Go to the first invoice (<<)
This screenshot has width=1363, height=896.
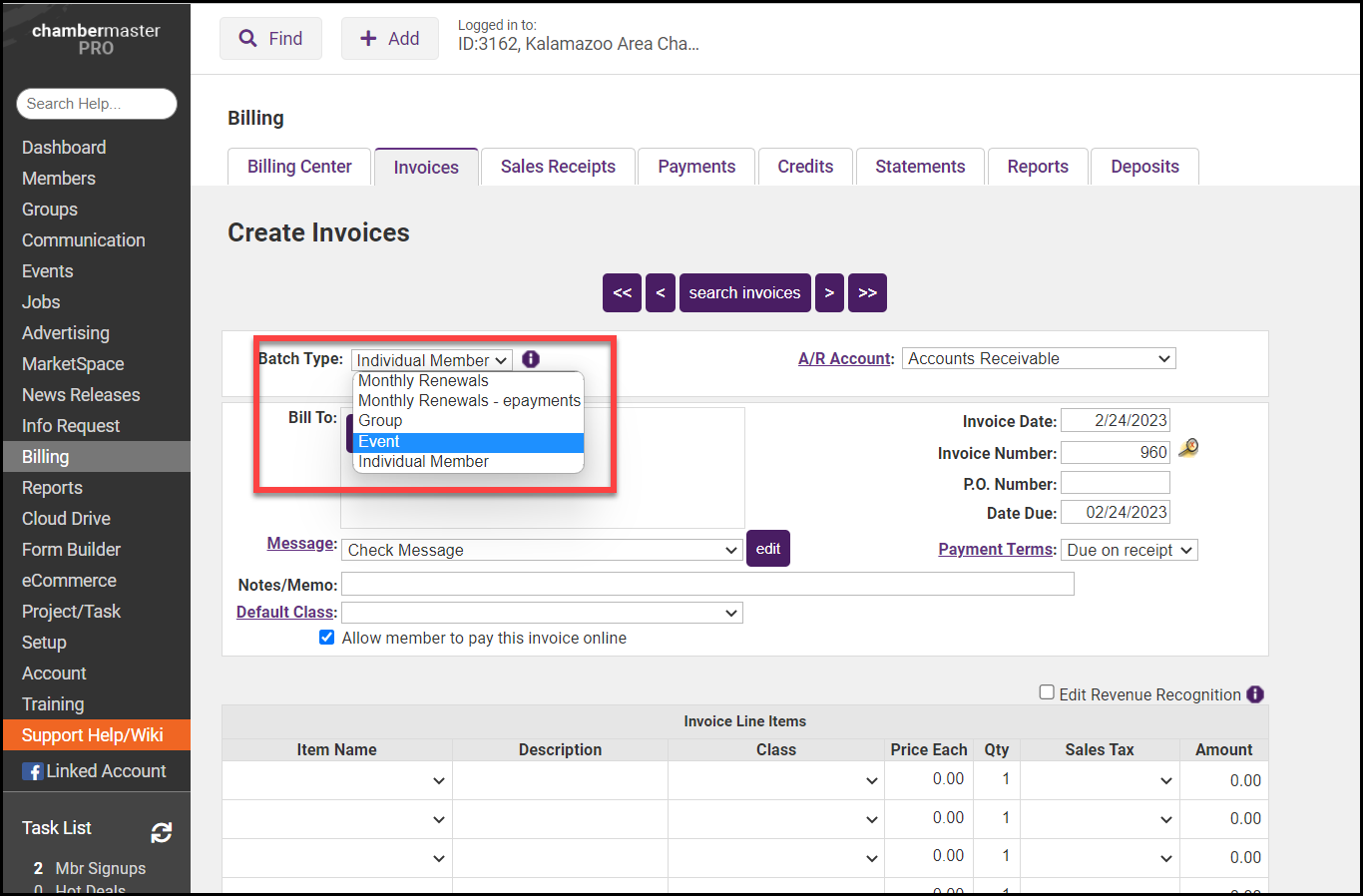pos(622,293)
